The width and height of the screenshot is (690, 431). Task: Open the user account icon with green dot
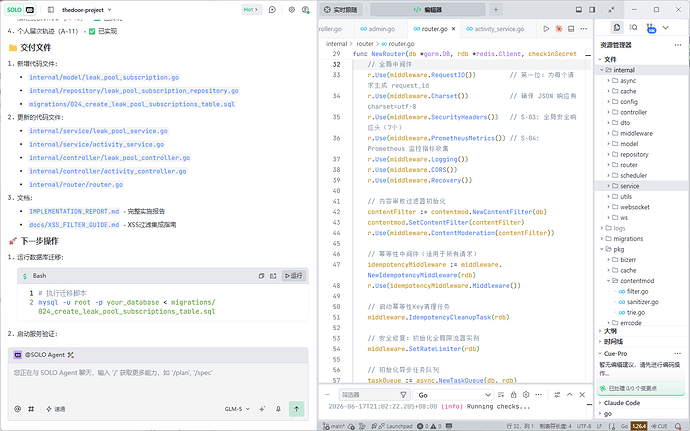[x=305, y=10]
